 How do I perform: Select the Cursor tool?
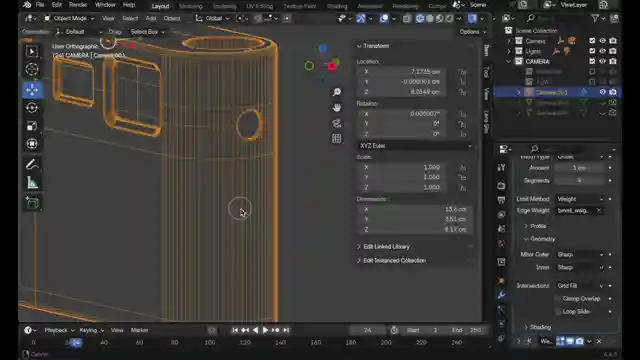click(32, 69)
